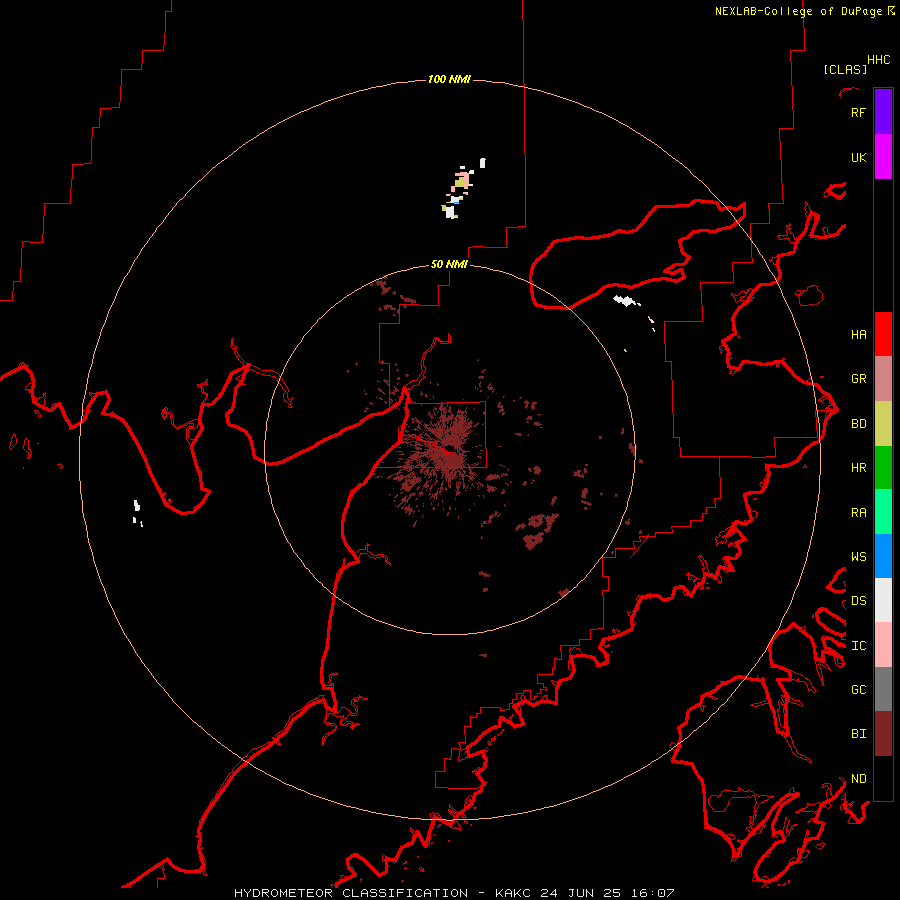Click the RF purple legend swatch

(883, 112)
